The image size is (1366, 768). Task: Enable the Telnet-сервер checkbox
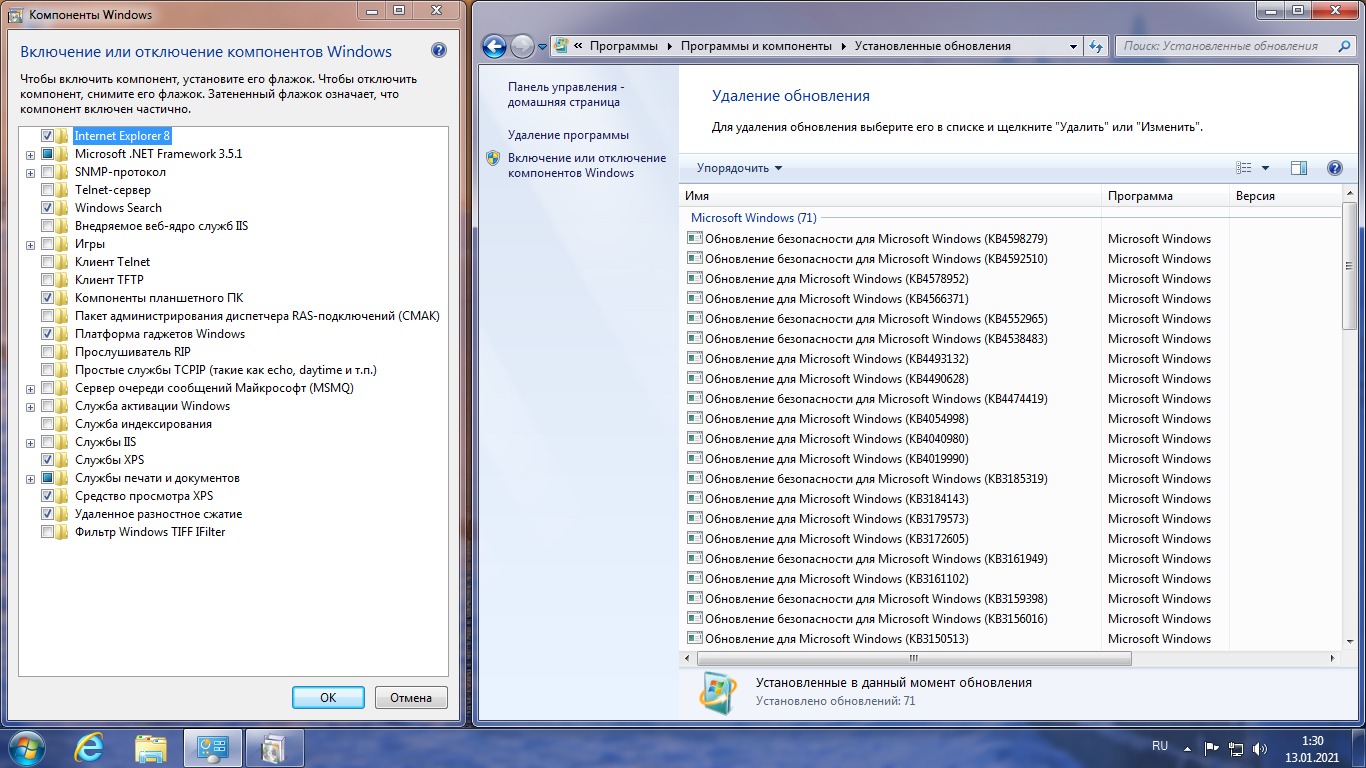pos(47,190)
